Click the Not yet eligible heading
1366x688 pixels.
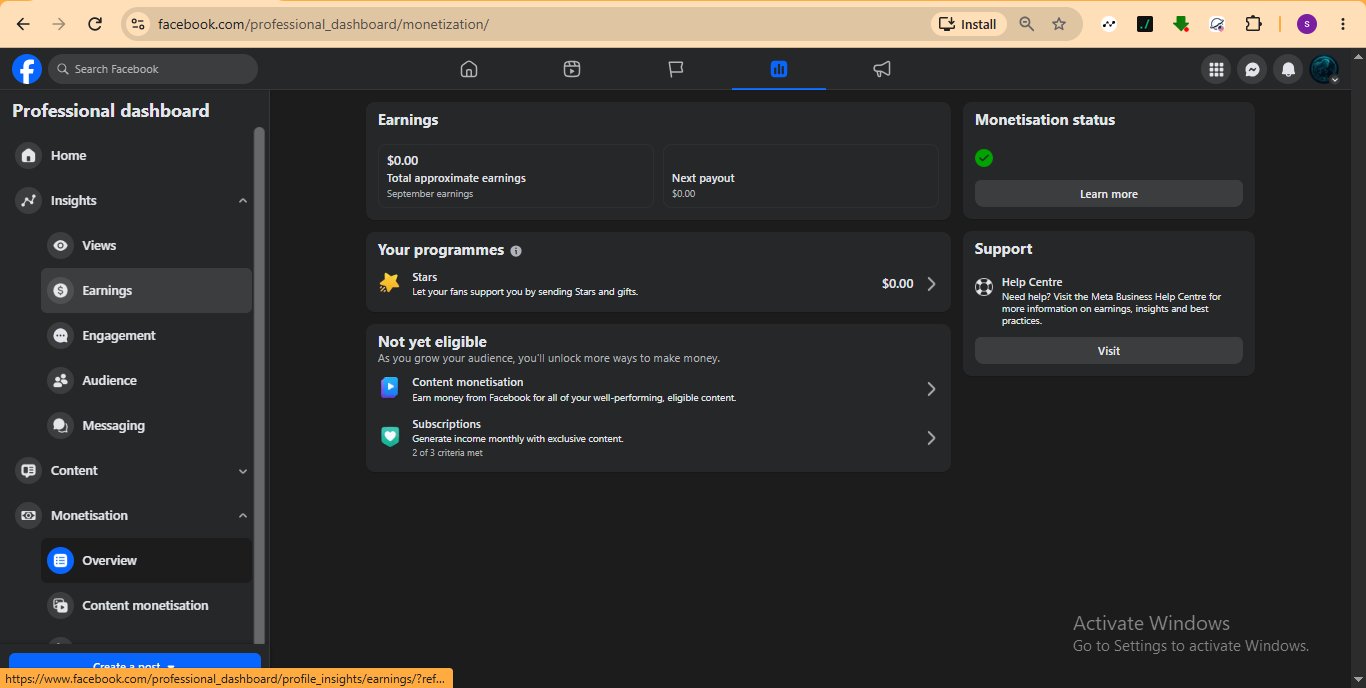click(432, 342)
